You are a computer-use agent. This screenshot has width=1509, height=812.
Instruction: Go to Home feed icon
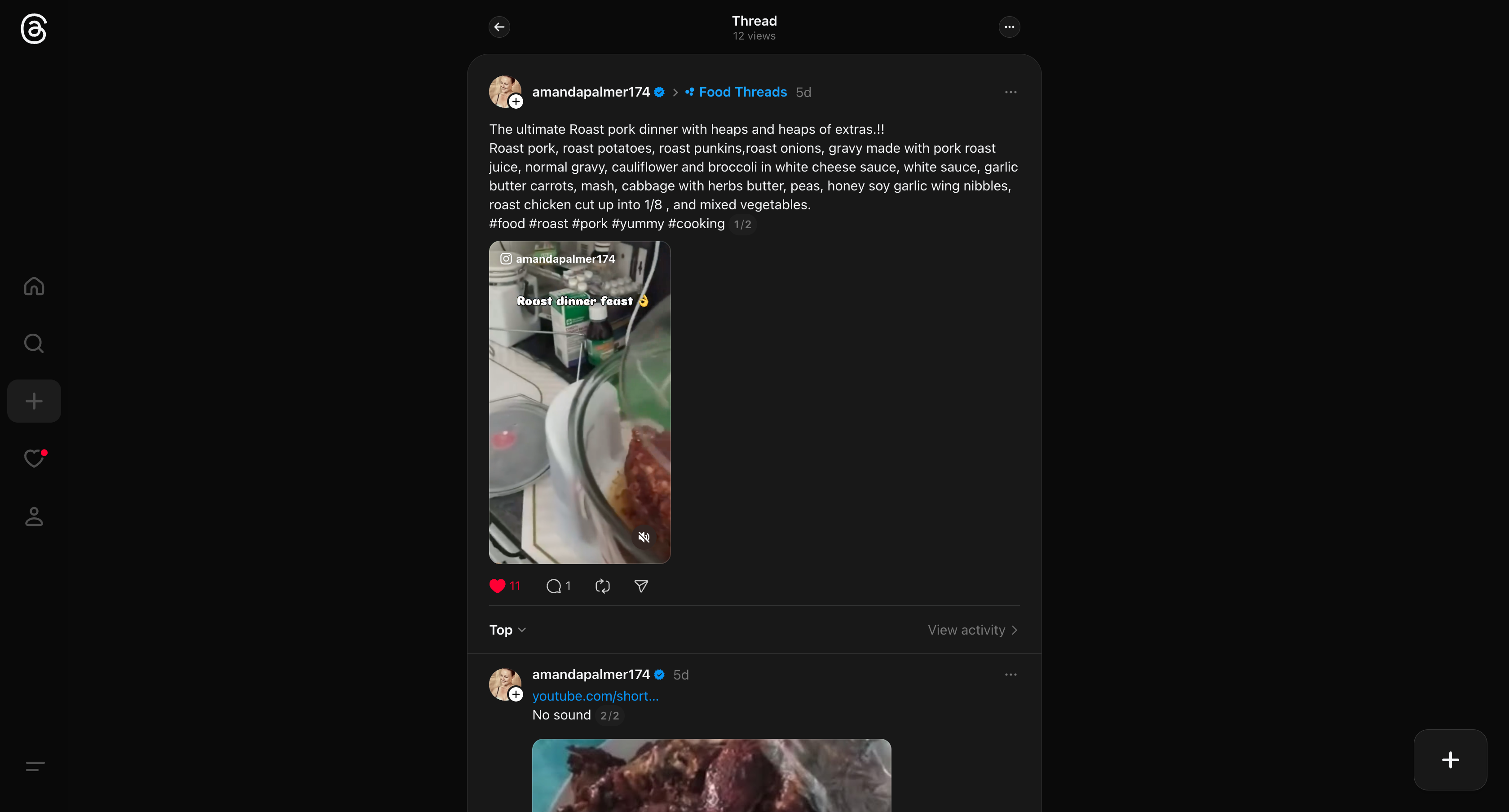click(34, 287)
